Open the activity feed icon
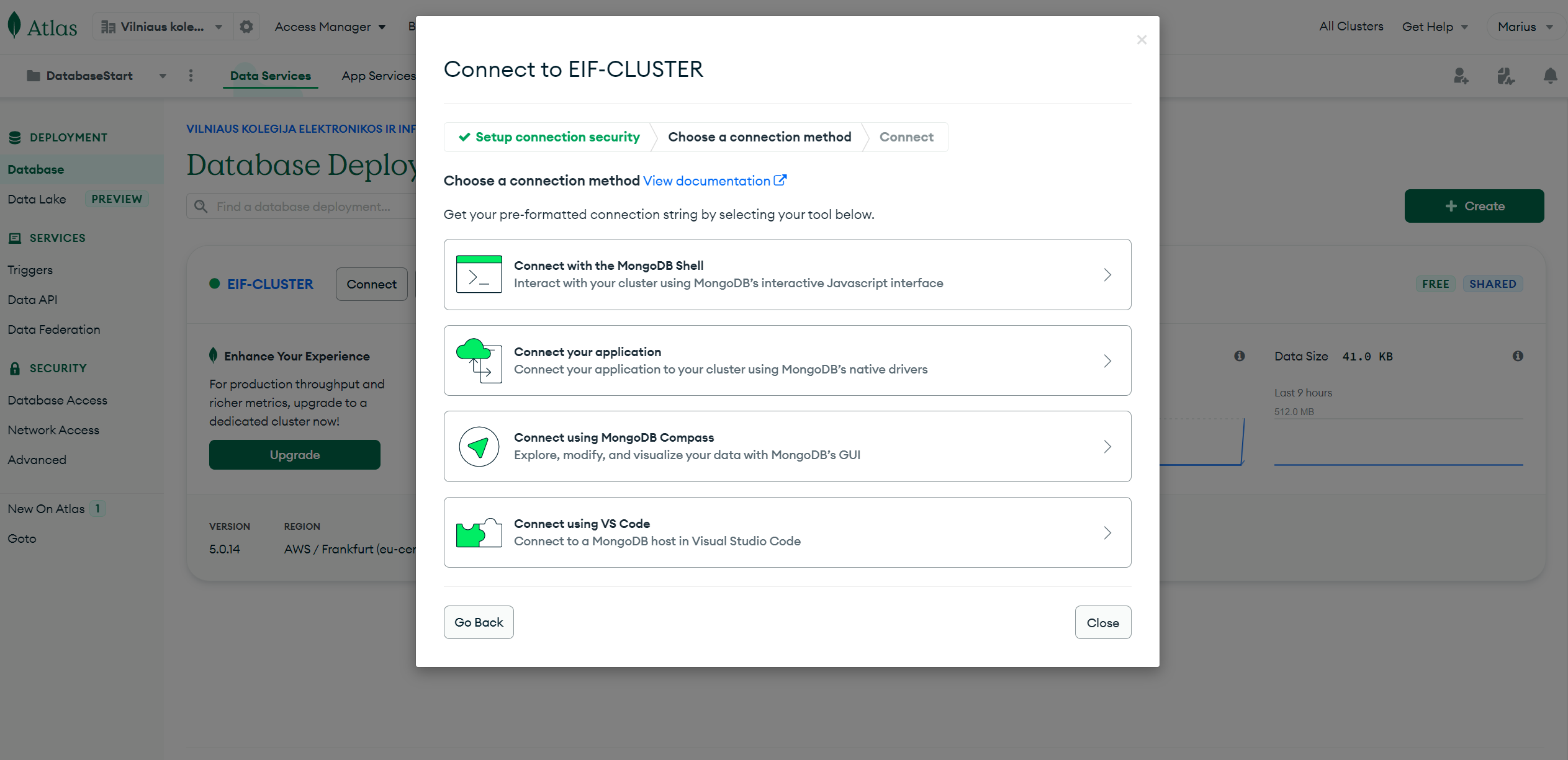Image resolution: width=1568 pixels, height=760 pixels. 1505,75
